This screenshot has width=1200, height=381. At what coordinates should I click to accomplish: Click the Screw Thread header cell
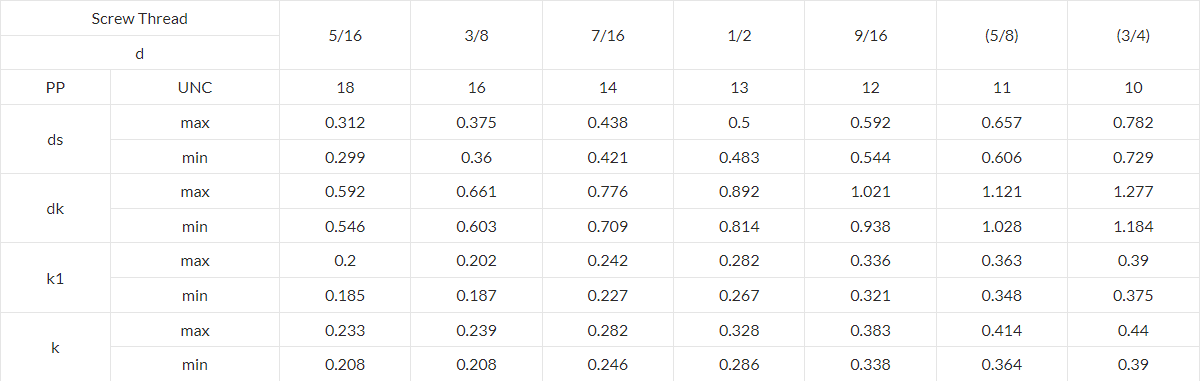[x=139, y=18]
